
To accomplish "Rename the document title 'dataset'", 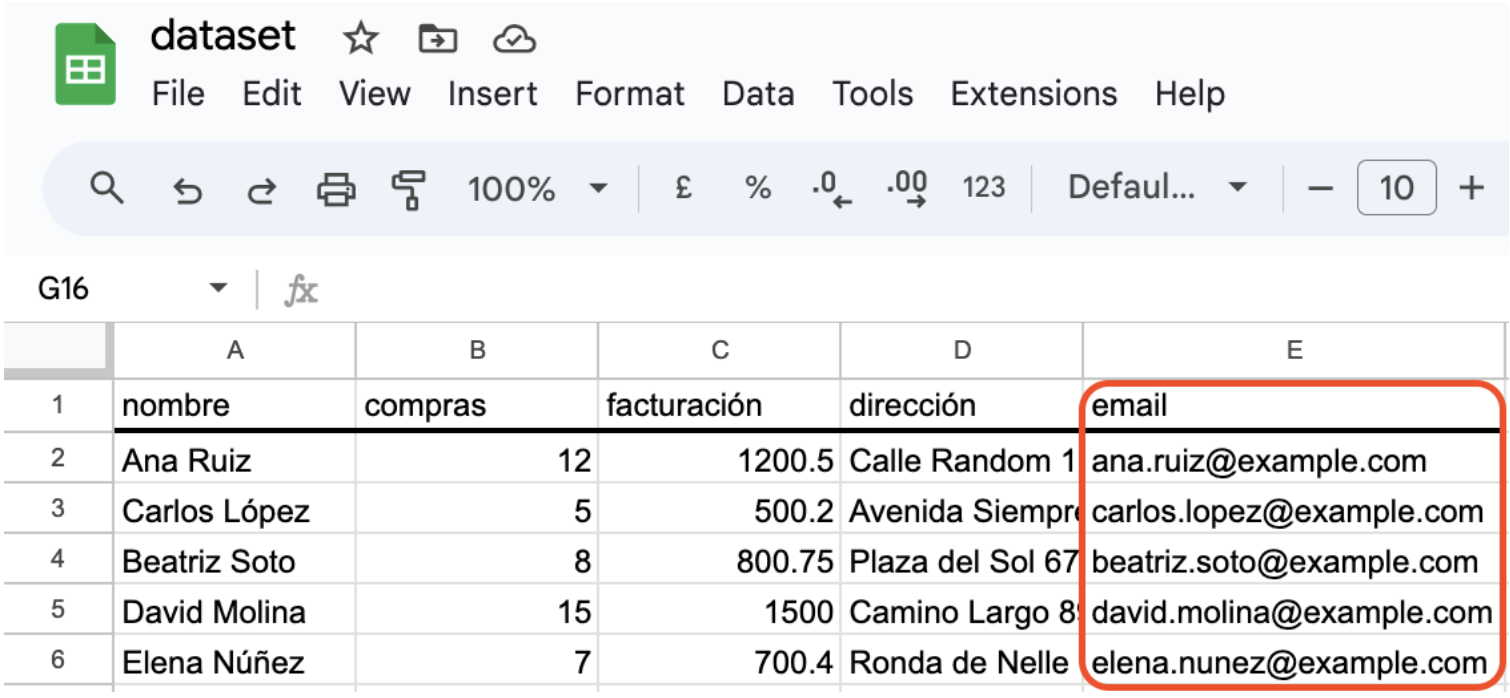I will [223, 37].
